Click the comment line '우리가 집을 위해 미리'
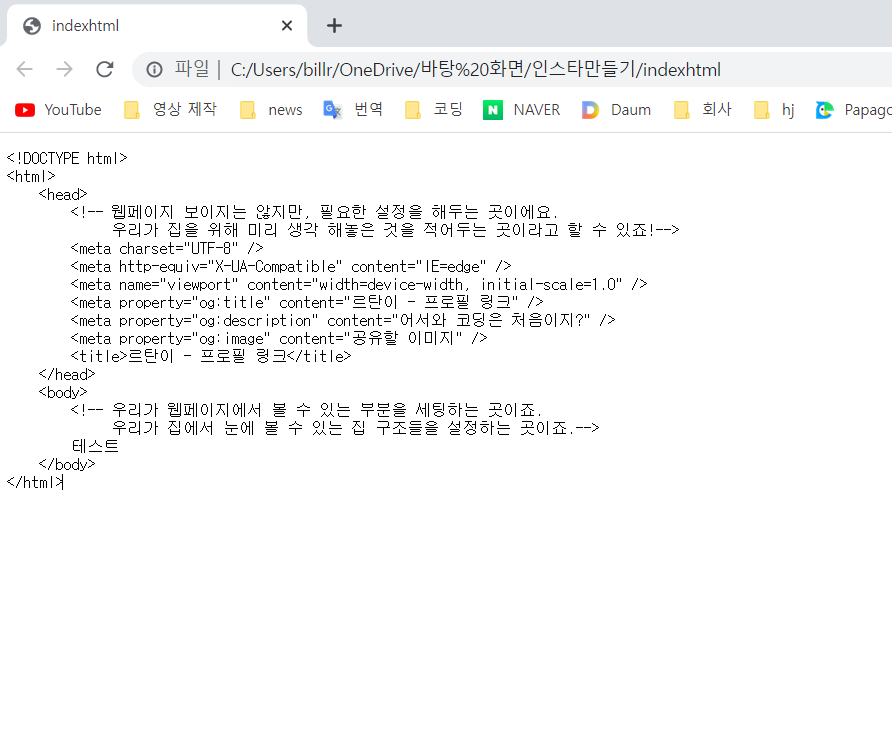The image size is (892, 755). [x=395, y=230]
